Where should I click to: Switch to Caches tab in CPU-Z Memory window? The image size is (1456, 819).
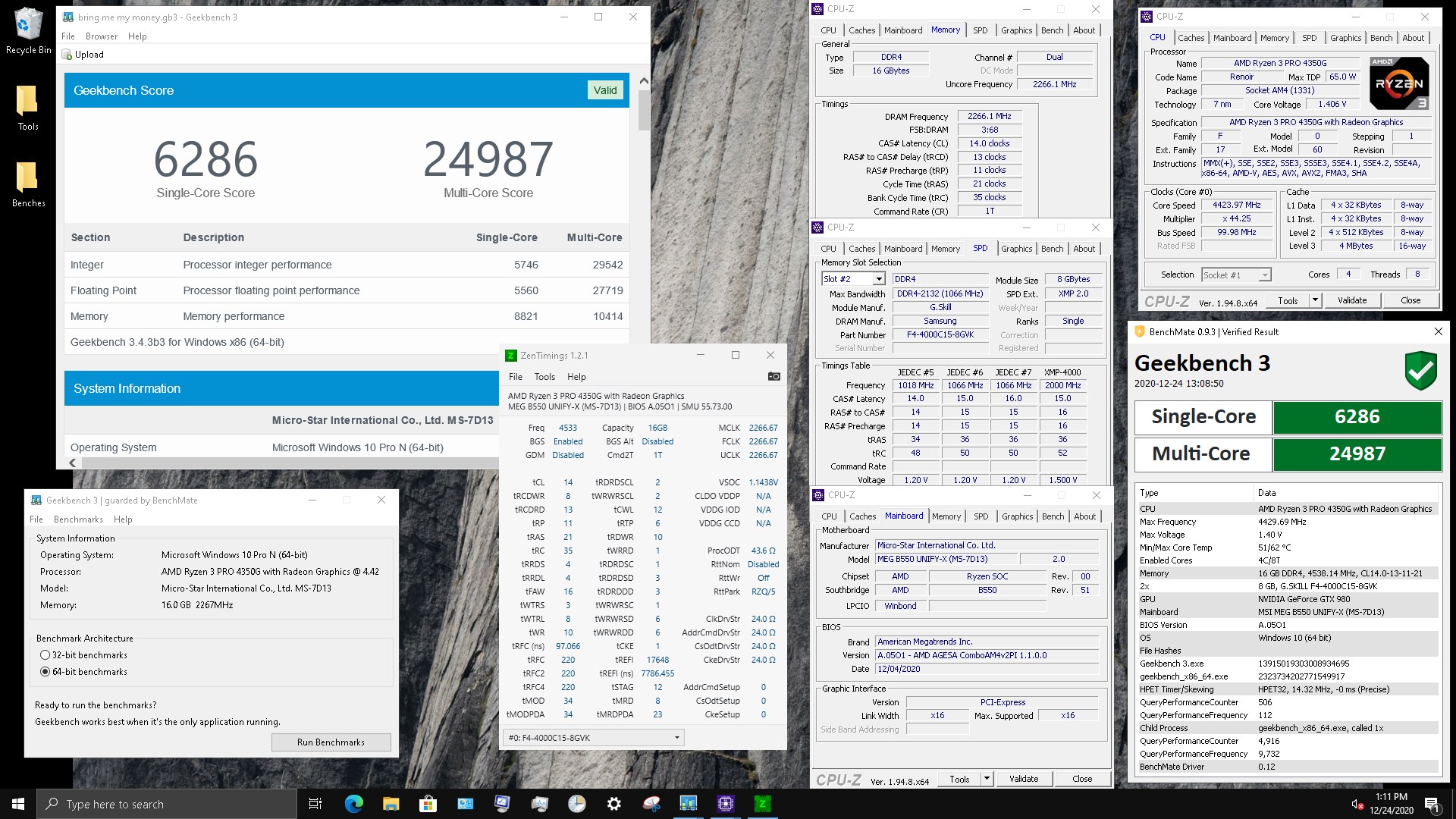tap(861, 30)
